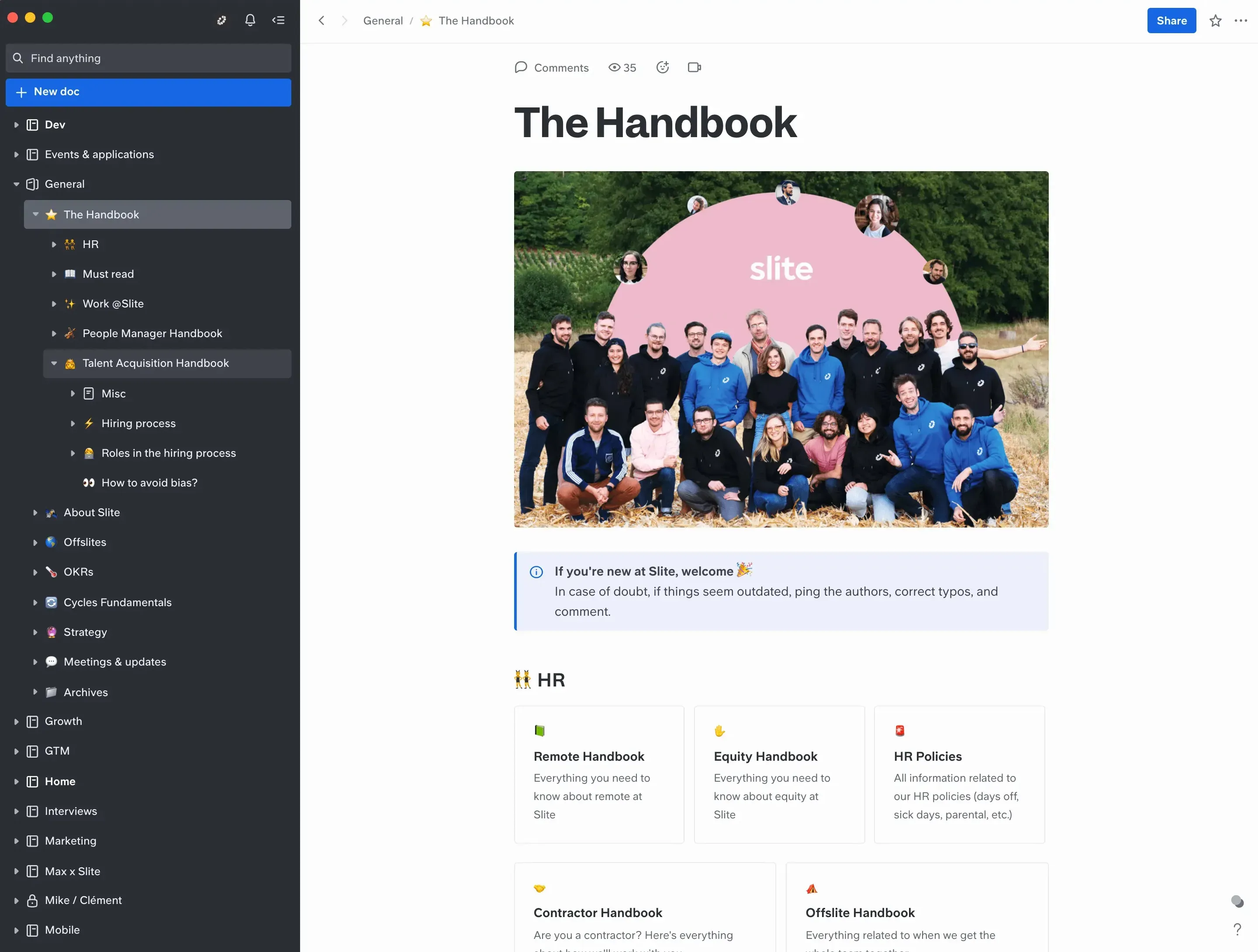Collapse the Talent Acquisition Handbook tree
This screenshot has height=952, width=1258.
pyautogui.click(x=54, y=363)
